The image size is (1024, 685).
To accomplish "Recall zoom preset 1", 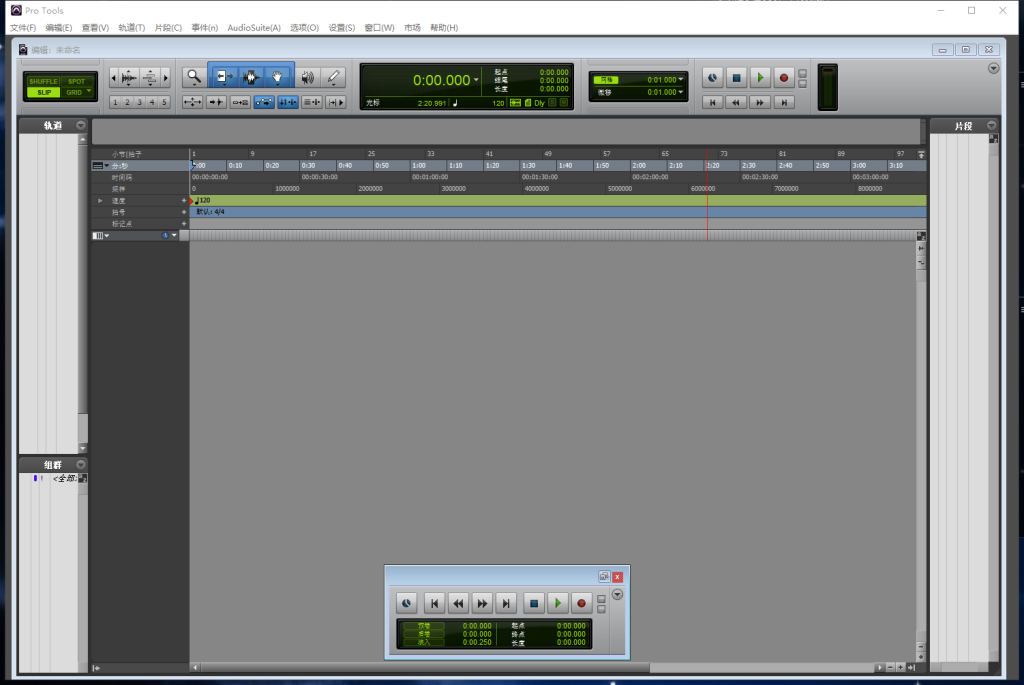I will click(116, 102).
